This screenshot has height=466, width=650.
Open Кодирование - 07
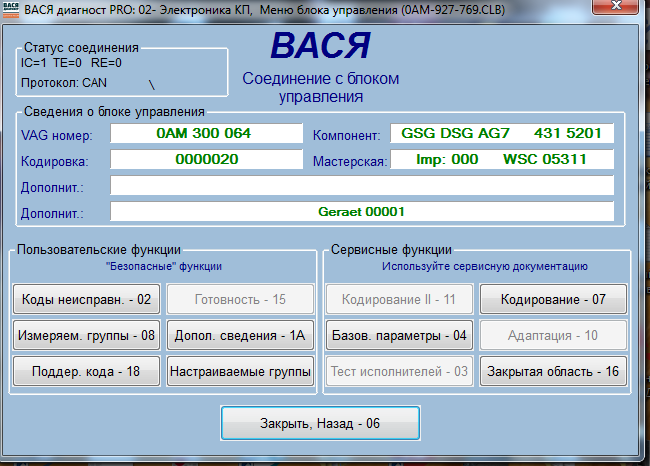coord(553,299)
